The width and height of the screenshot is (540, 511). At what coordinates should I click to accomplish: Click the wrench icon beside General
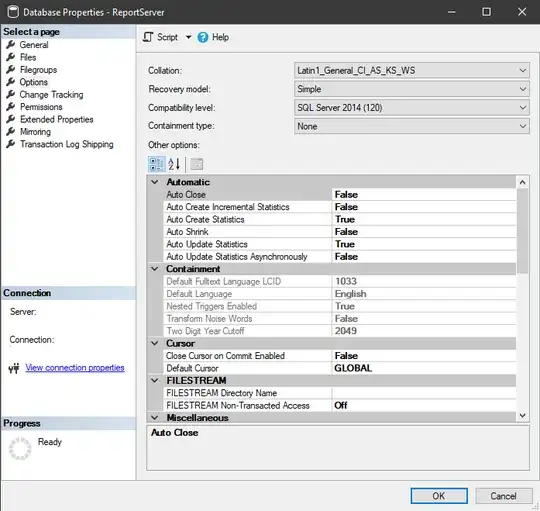pos(11,44)
